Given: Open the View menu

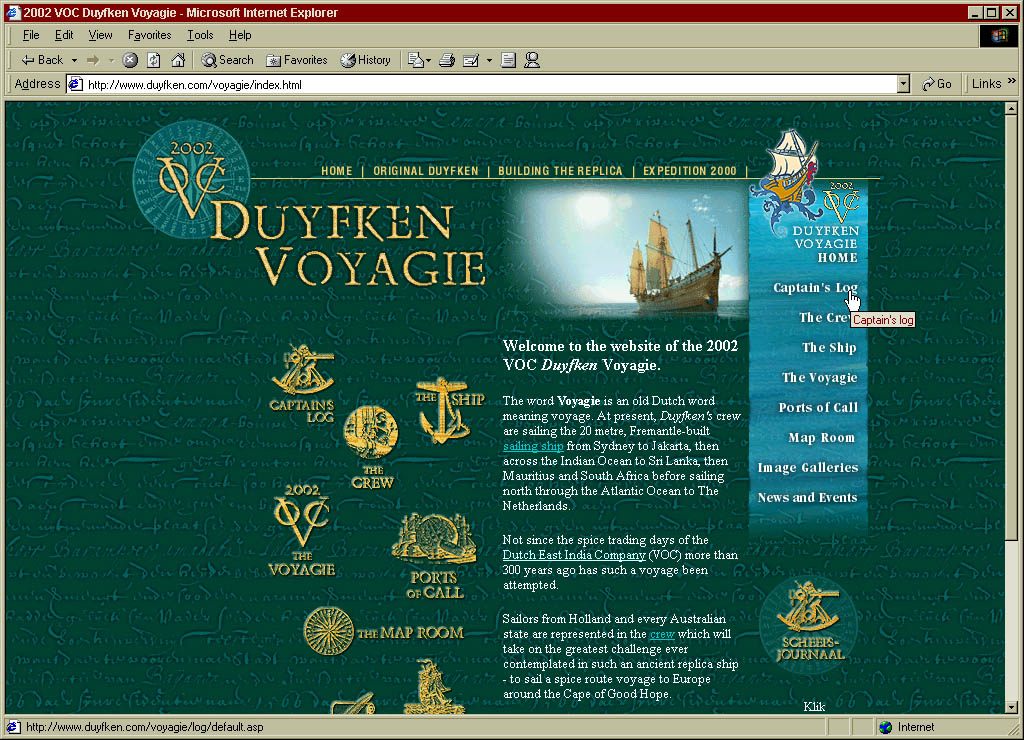Looking at the screenshot, I should 100,35.
